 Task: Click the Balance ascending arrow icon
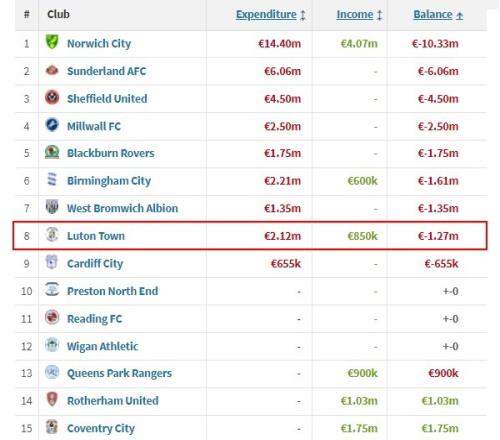pyautogui.click(x=460, y=15)
